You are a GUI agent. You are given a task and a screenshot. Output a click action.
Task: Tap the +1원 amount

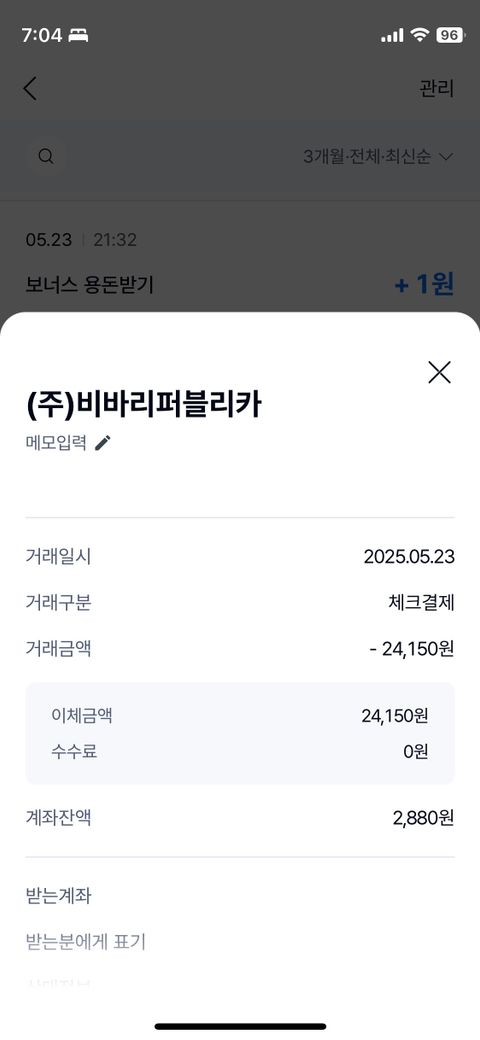pos(424,285)
